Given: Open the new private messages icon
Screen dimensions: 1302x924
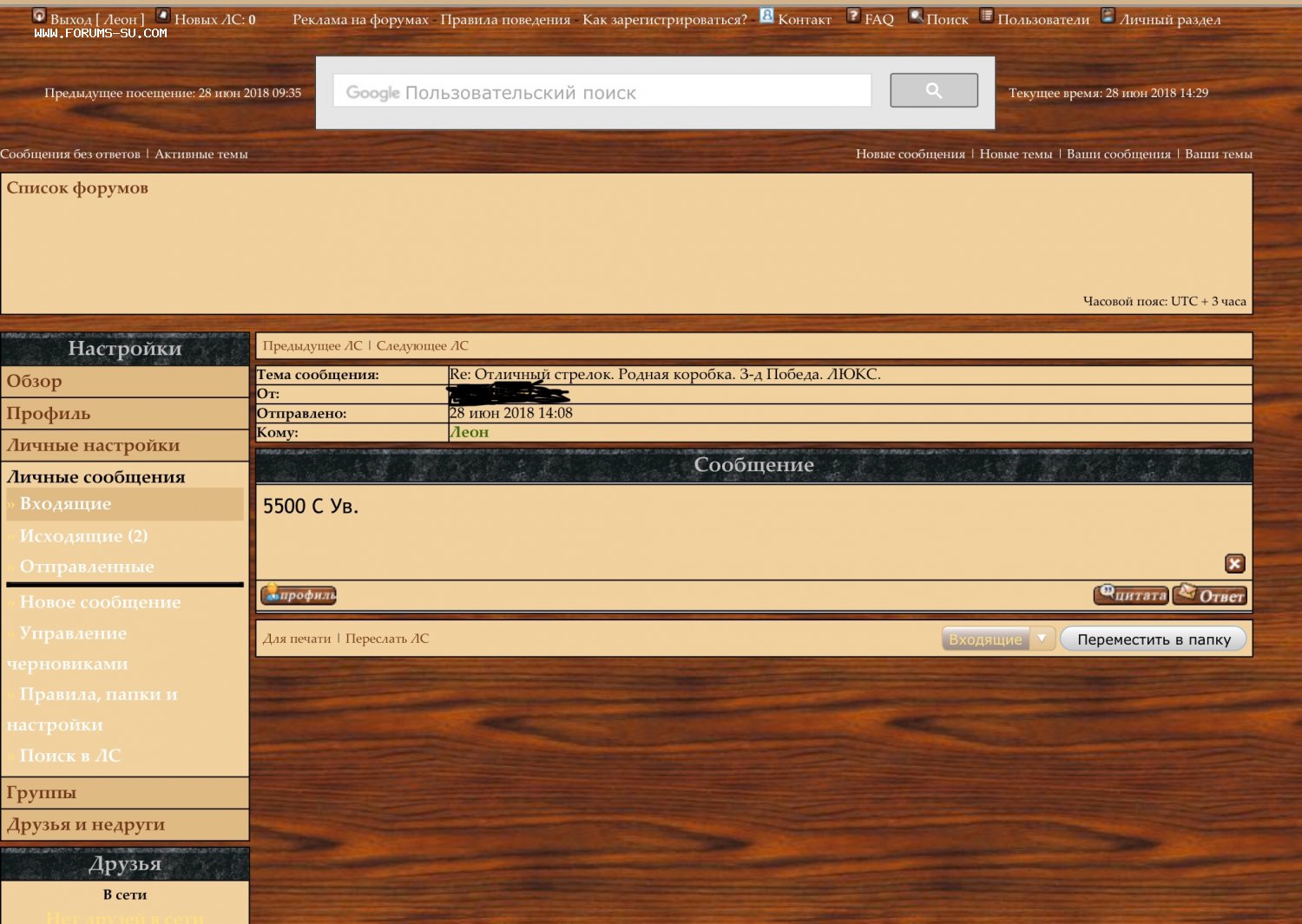Looking at the screenshot, I should 162,16.
